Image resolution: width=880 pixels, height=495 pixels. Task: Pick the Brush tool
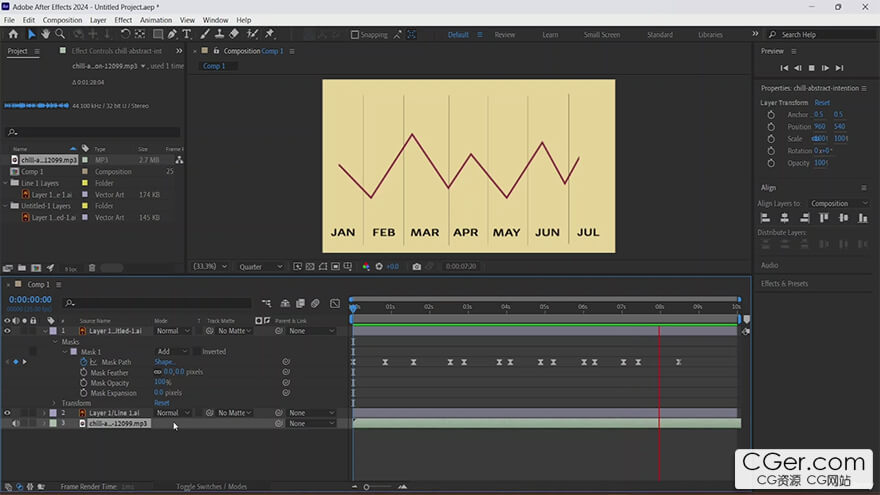pos(205,34)
